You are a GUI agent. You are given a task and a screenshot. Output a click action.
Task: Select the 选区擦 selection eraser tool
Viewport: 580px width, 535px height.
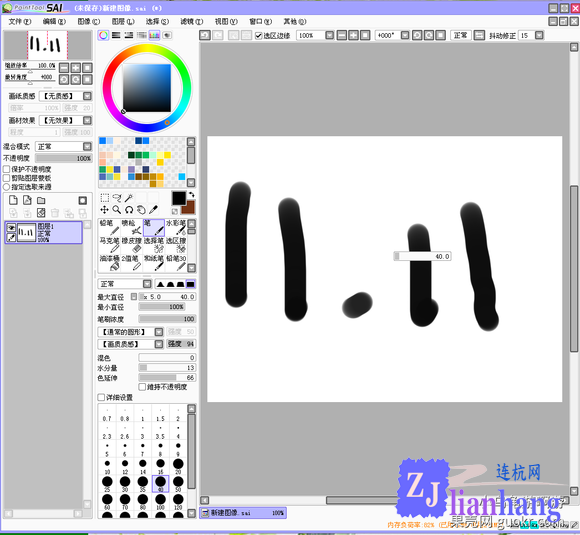(x=176, y=245)
